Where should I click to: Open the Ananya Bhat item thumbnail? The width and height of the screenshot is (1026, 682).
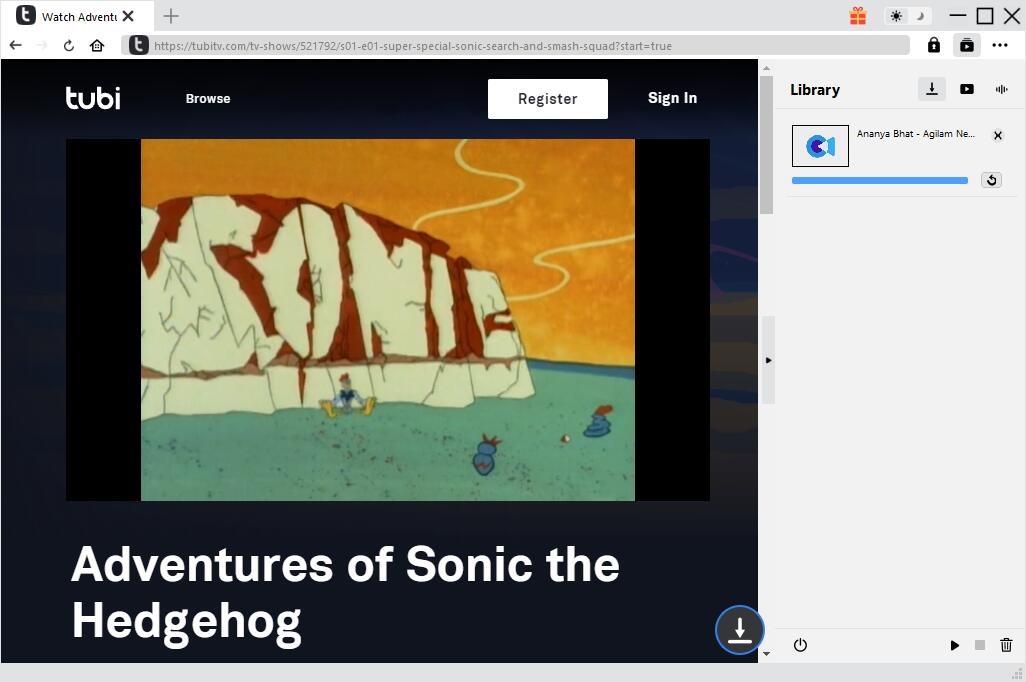point(820,146)
